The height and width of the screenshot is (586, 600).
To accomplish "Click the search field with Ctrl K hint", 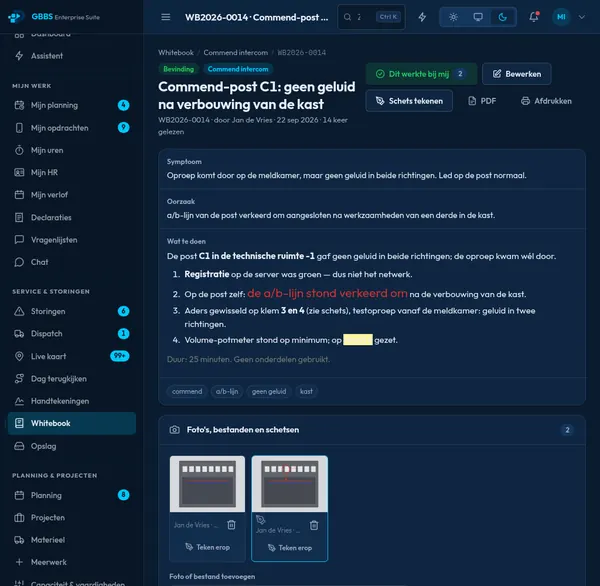I will 371,17.
